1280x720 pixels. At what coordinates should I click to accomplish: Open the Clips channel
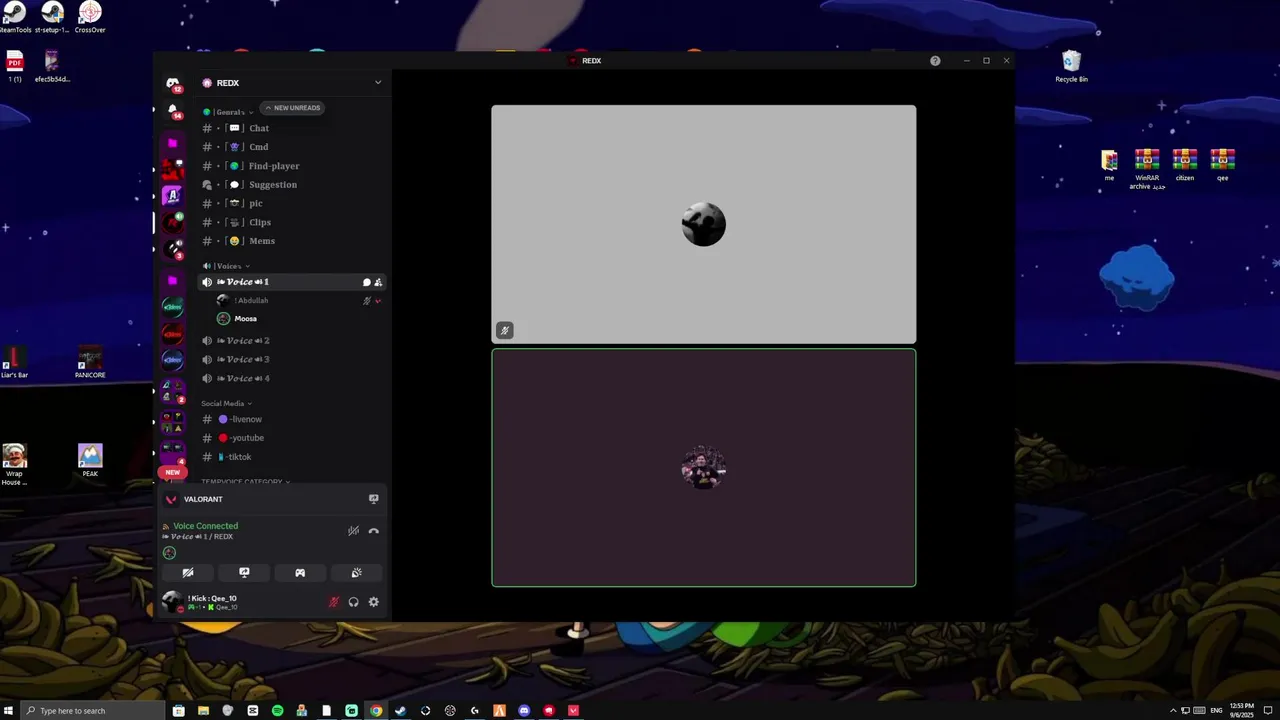(x=292, y=222)
